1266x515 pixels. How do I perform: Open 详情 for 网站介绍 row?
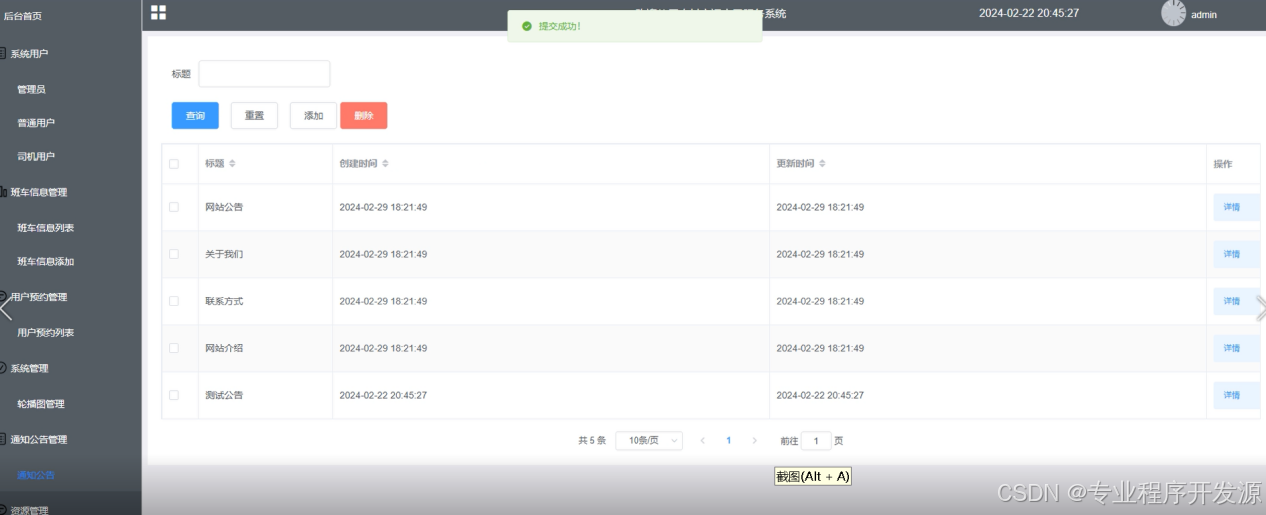(x=1234, y=348)
